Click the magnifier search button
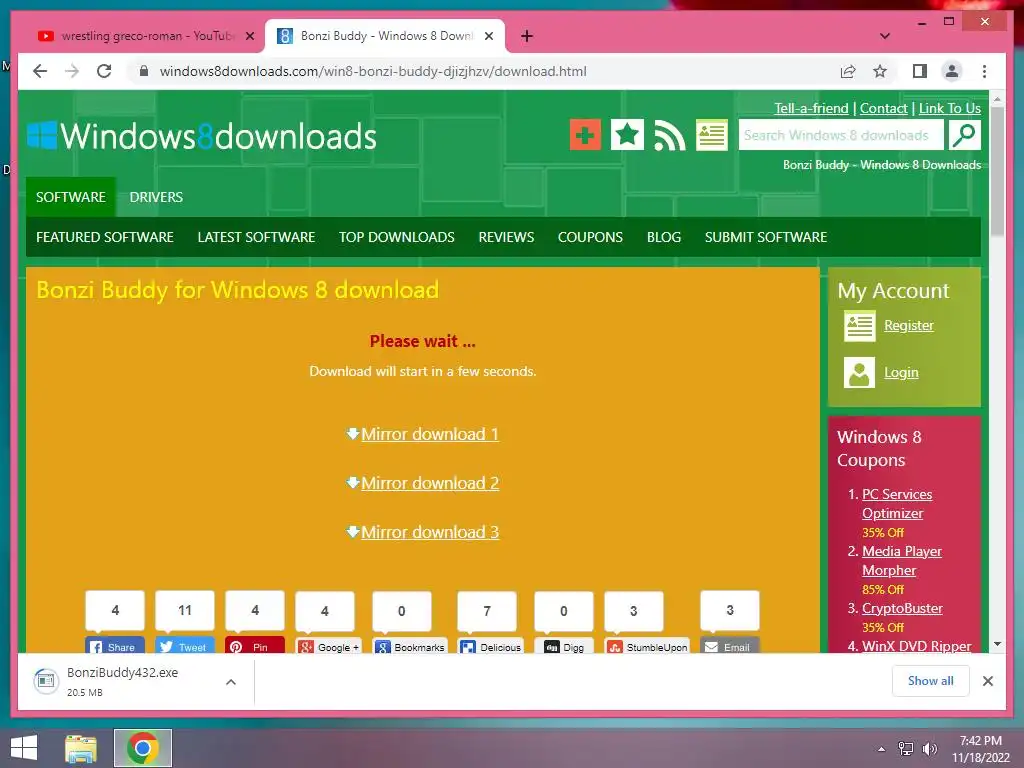The height and width of the screenshot is (768, 1024). [965, 135]
